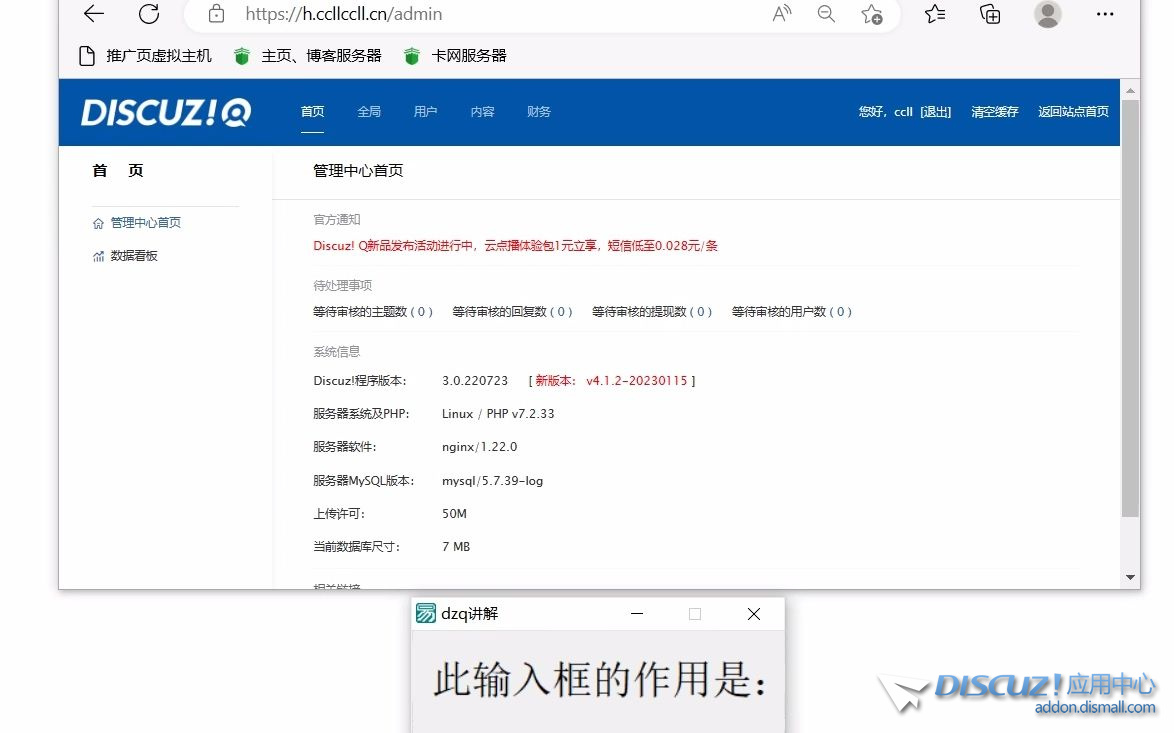
Task: Open the 全局 navigation tab
Action: (369, 112)
